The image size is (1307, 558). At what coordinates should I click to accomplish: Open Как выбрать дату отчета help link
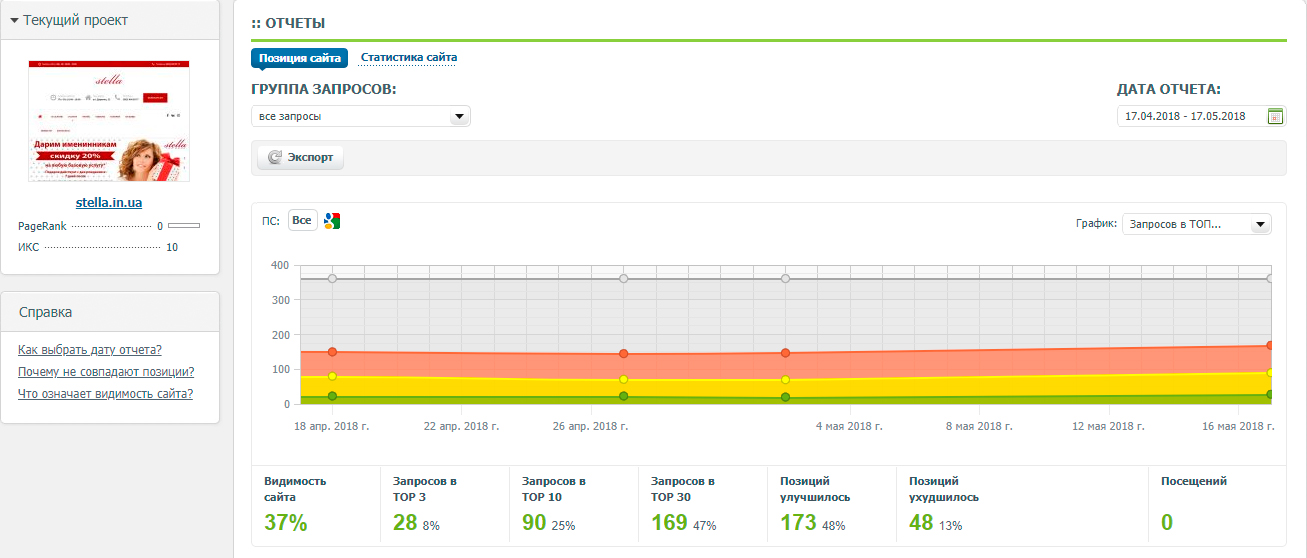point(90,350)
